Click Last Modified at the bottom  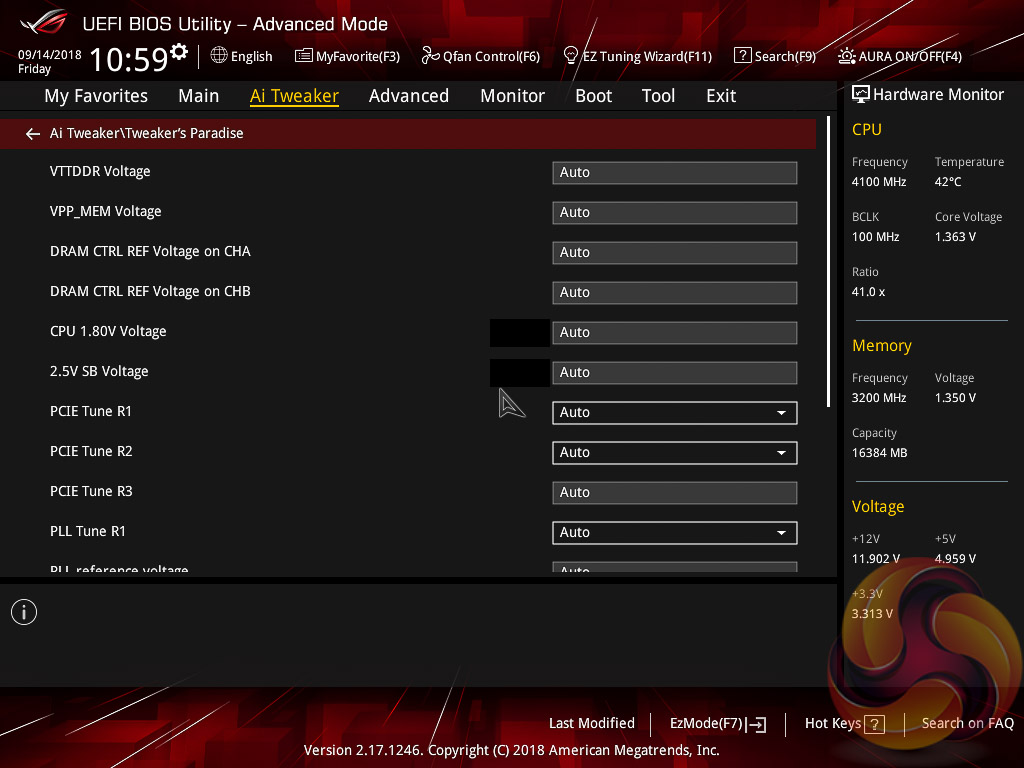point(592,724)
